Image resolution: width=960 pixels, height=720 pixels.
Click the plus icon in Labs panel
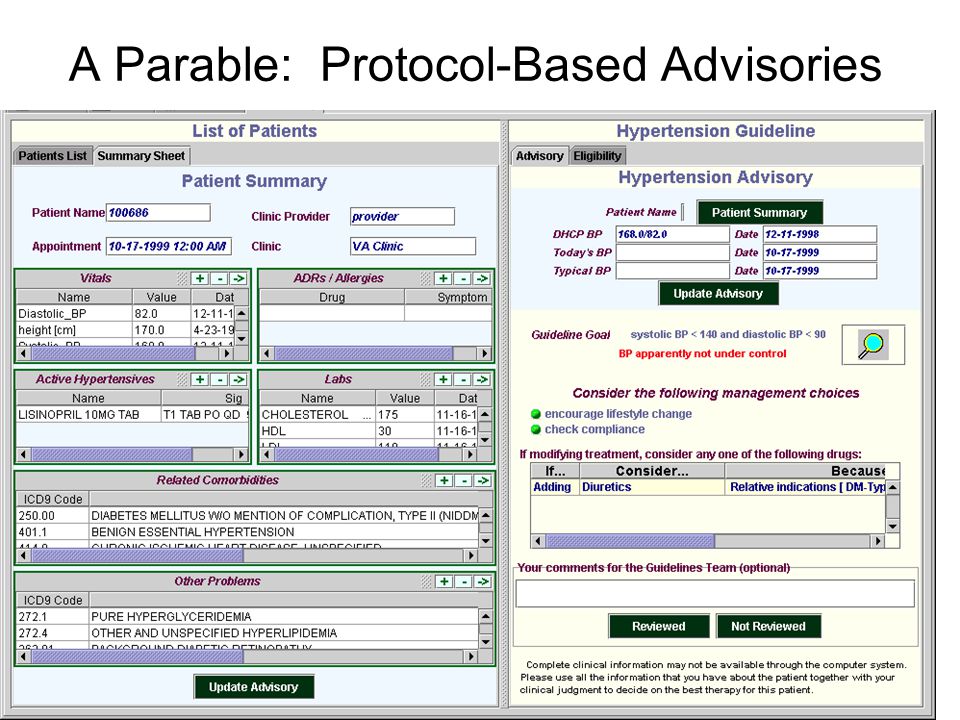443,380
